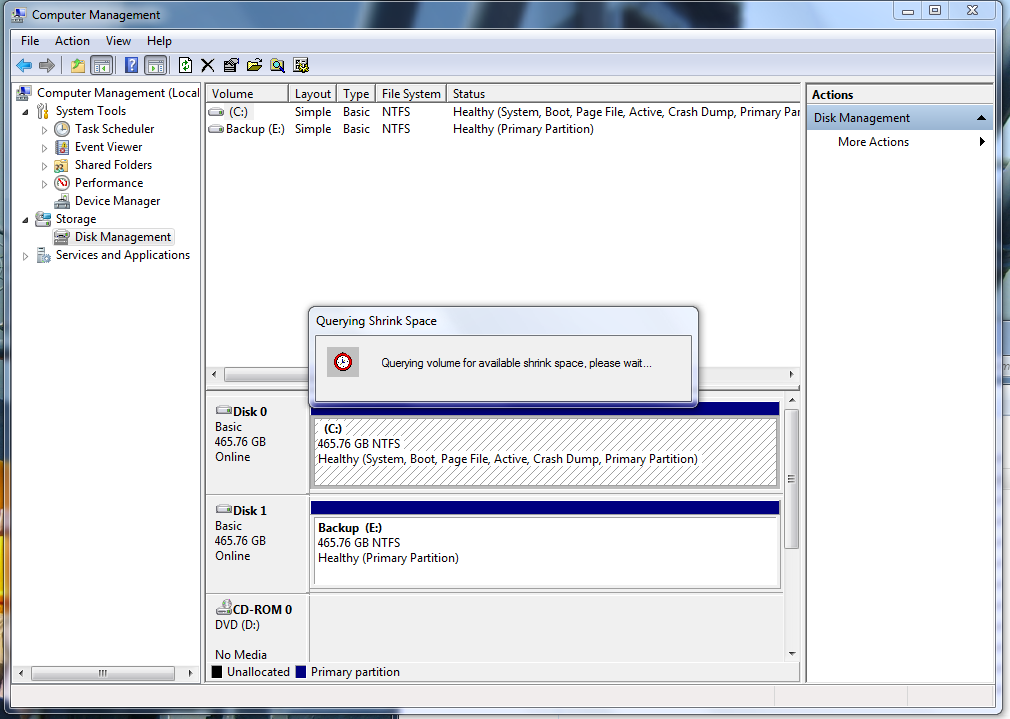Screen dimensions: 1010x719
Task: Toggle the Show/Hide Console Tree icon
Action: point(100,65)
